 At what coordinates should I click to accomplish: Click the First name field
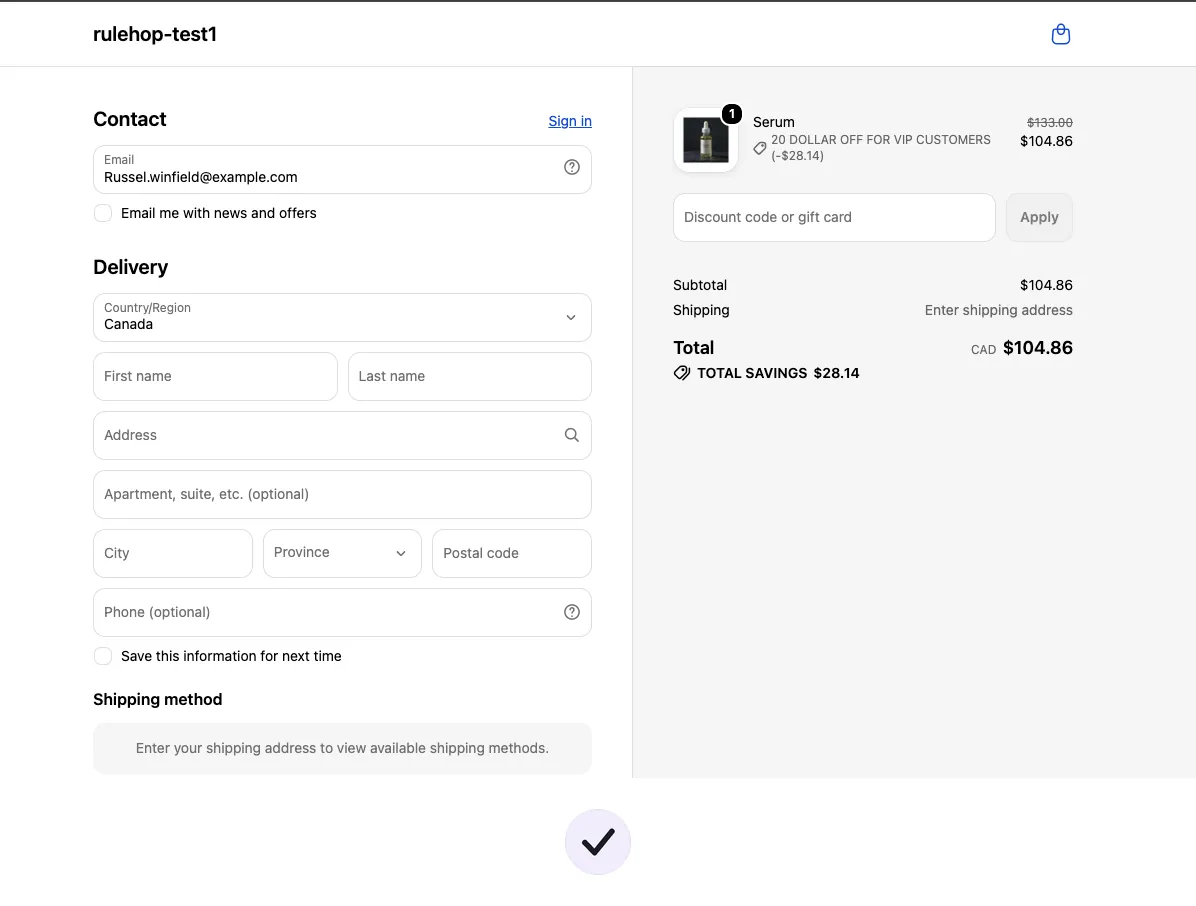[215, 376]
